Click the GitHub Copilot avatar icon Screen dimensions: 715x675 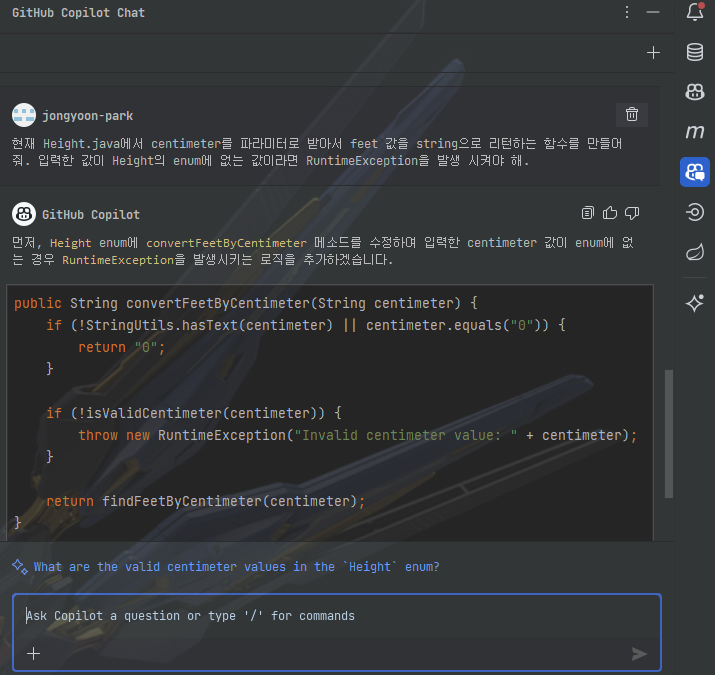(24, 214)
